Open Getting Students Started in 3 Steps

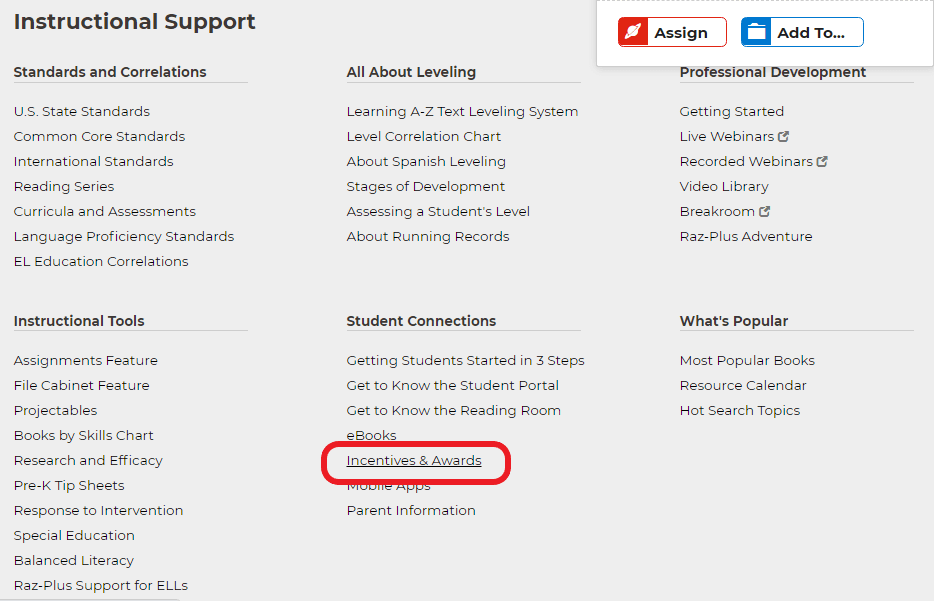point(465,361)
